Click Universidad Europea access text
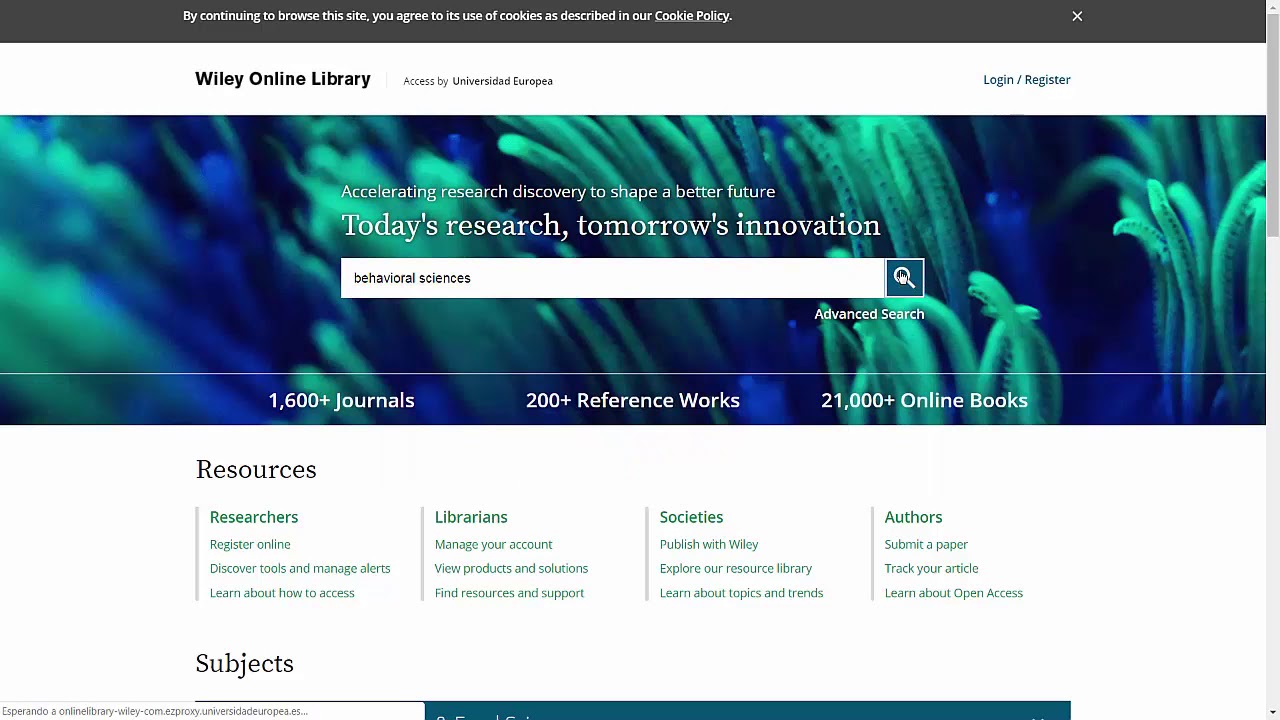Screen dimensions: 1280x720 click(502, 81)
